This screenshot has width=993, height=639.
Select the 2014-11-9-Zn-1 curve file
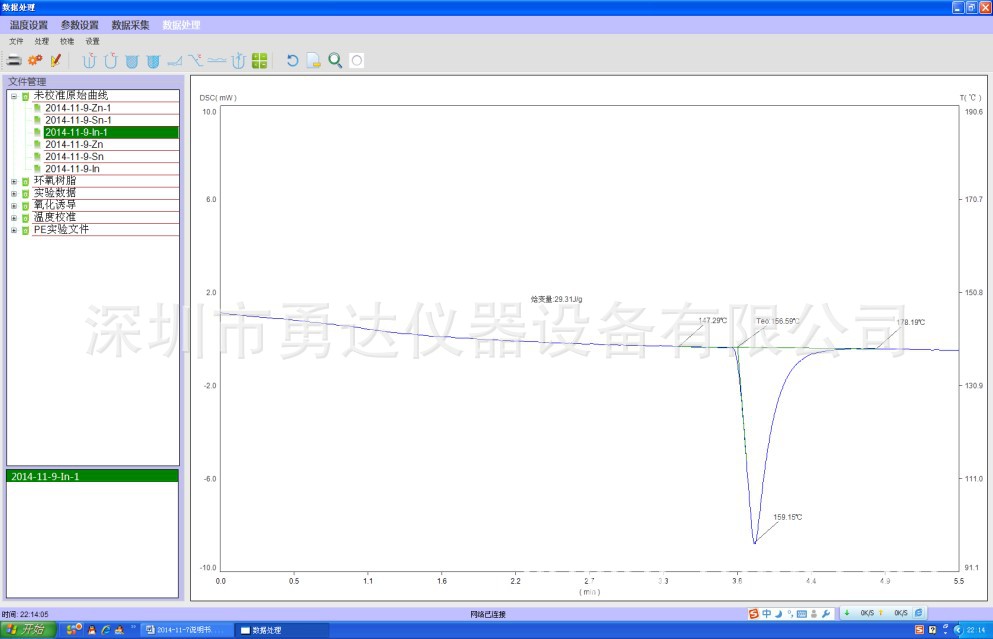click(78, 108)
